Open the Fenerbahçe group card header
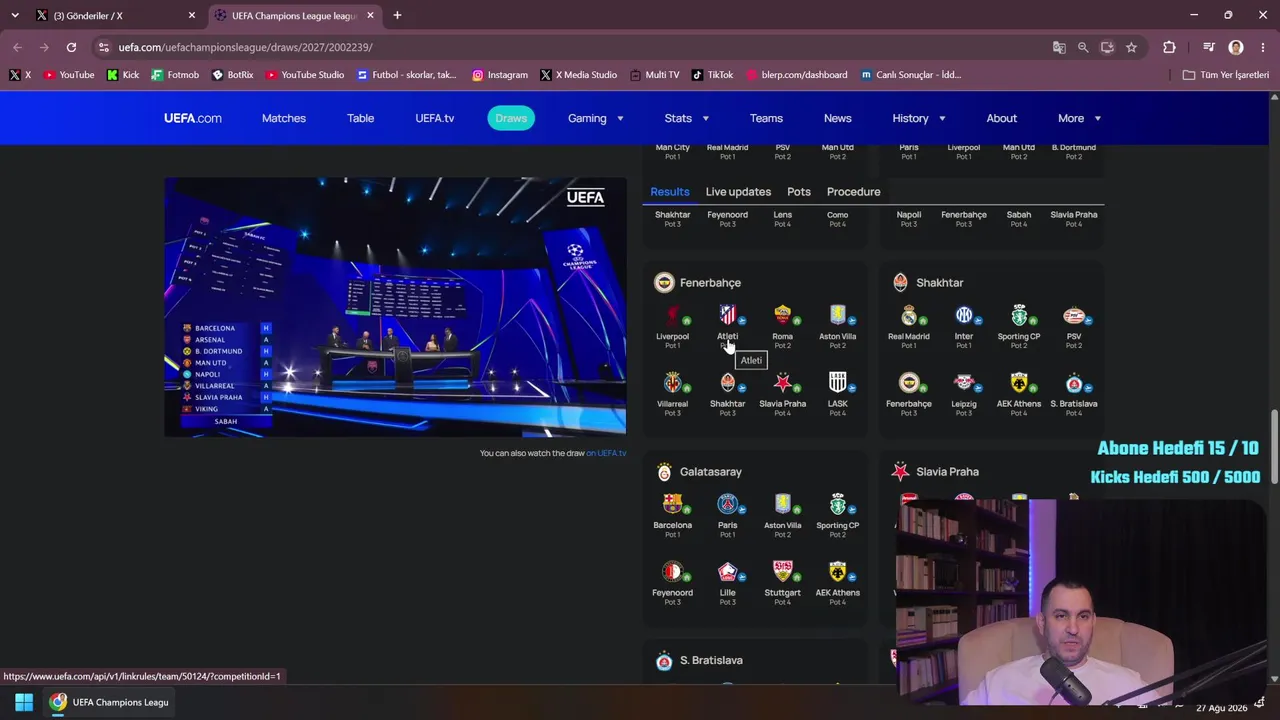The image size is (1280, 720). [698, 283]
